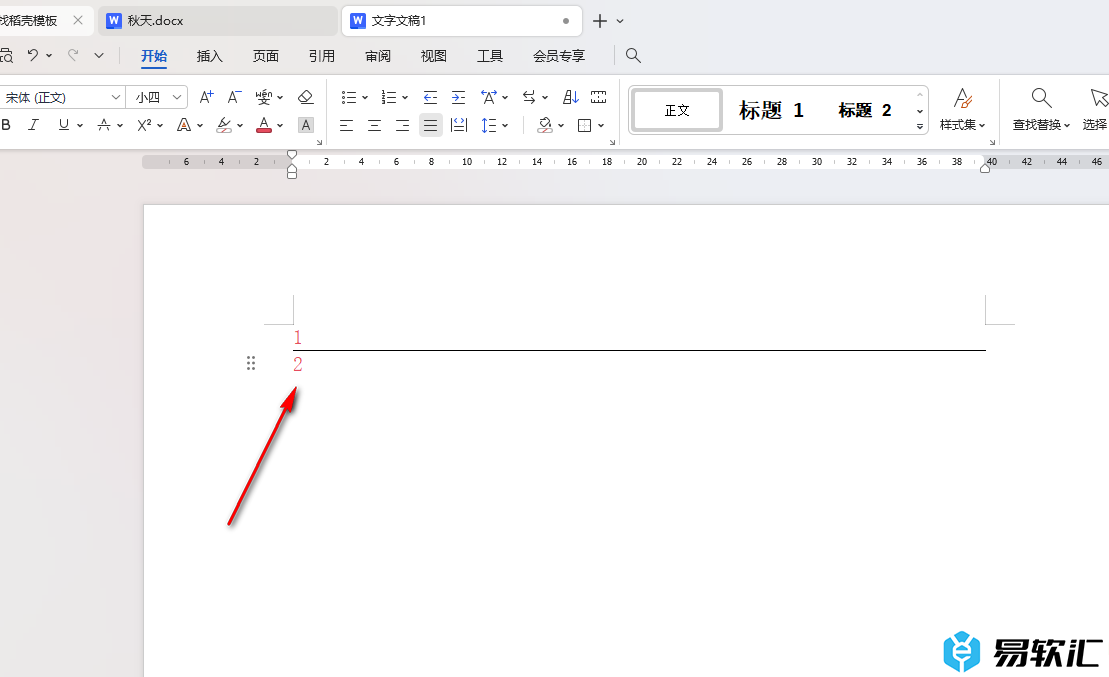
Task: Apply the 标题 1 style
Action: 771,110
